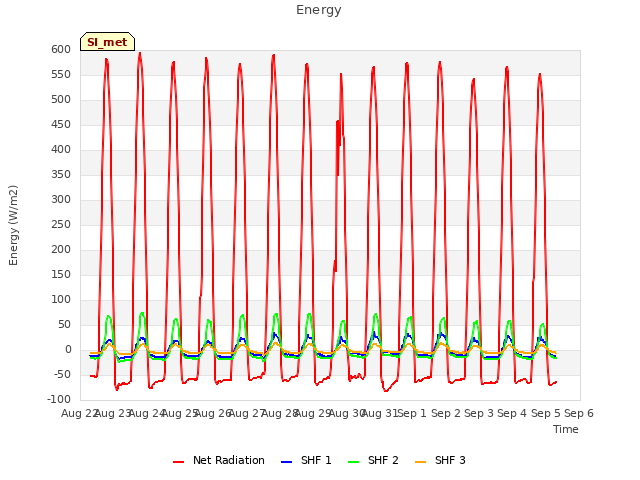This screenshot has height=480, width=640.
Task: Select the 300 y-axis tick label
Action: click(61, 200)
